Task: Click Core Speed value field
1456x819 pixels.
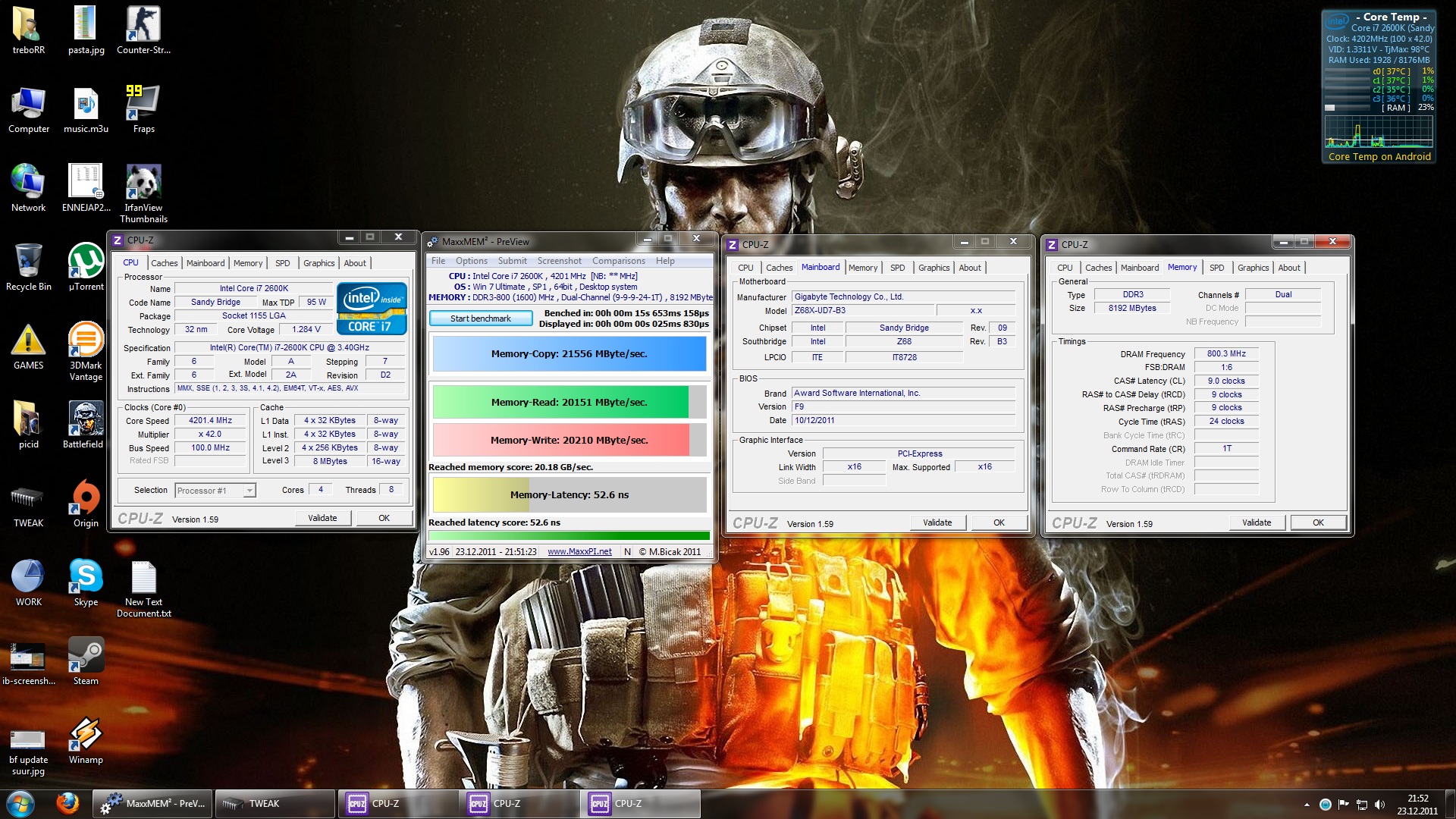Action: (211, 421)
